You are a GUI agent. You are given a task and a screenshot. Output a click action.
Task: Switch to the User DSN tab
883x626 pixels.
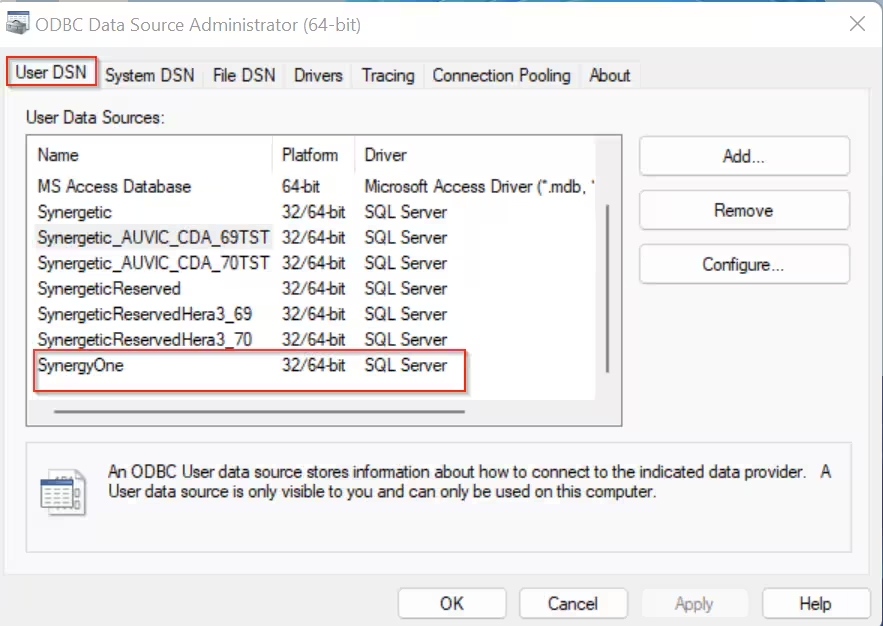(x=51, y=72)
